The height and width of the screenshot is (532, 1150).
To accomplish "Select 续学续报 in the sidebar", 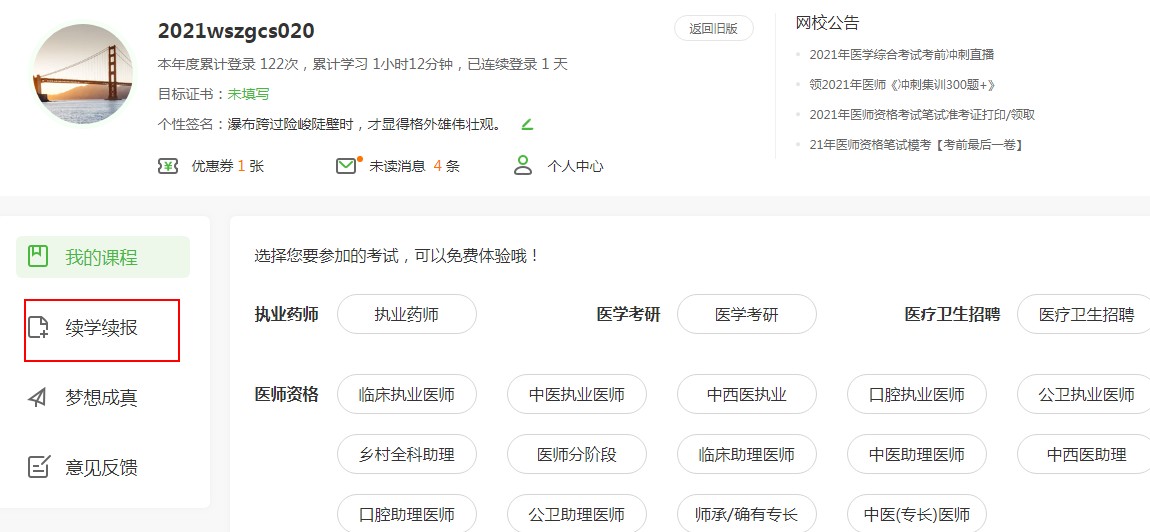I will (102, 328).
